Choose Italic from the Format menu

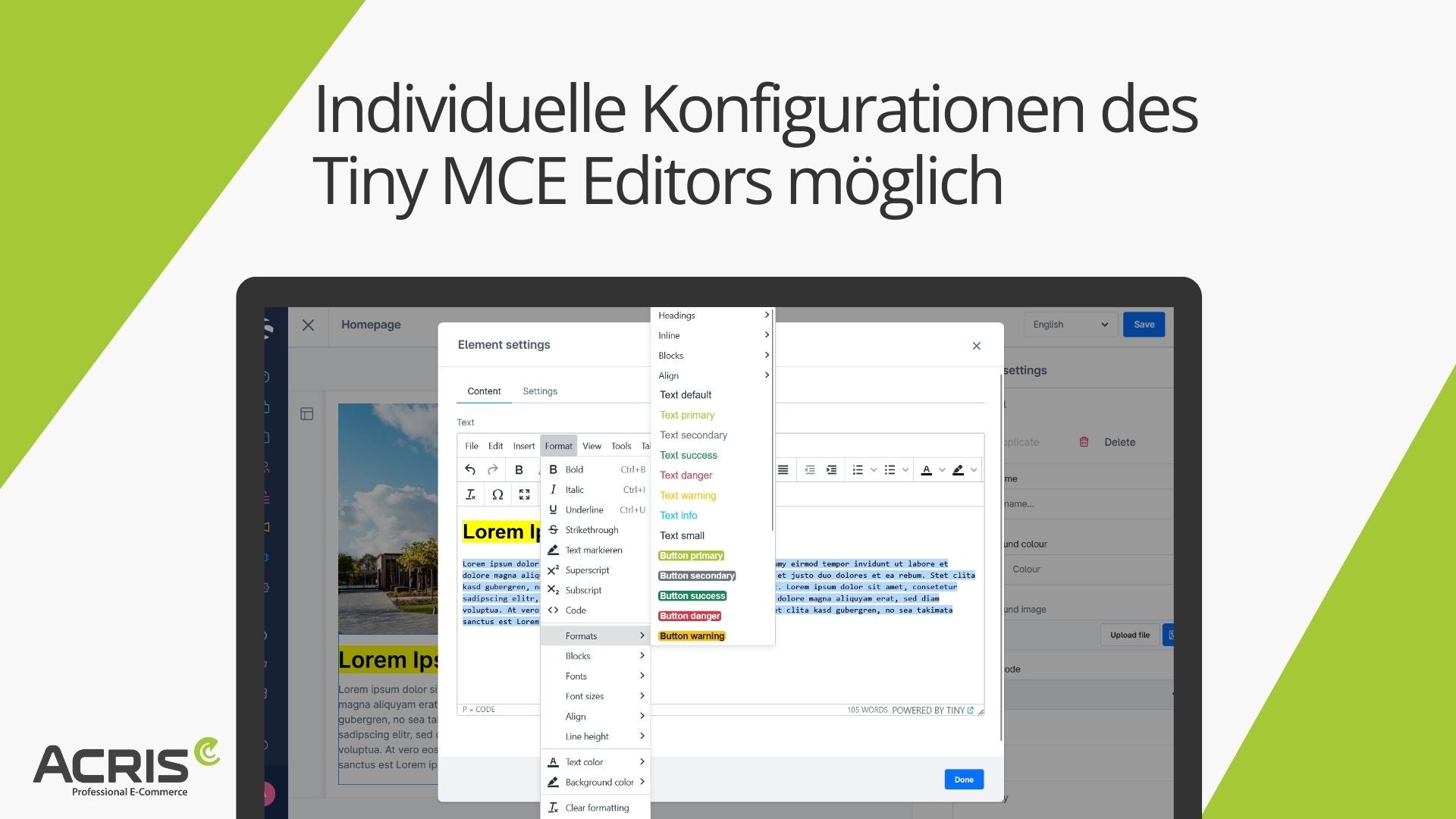click(595, 490)
